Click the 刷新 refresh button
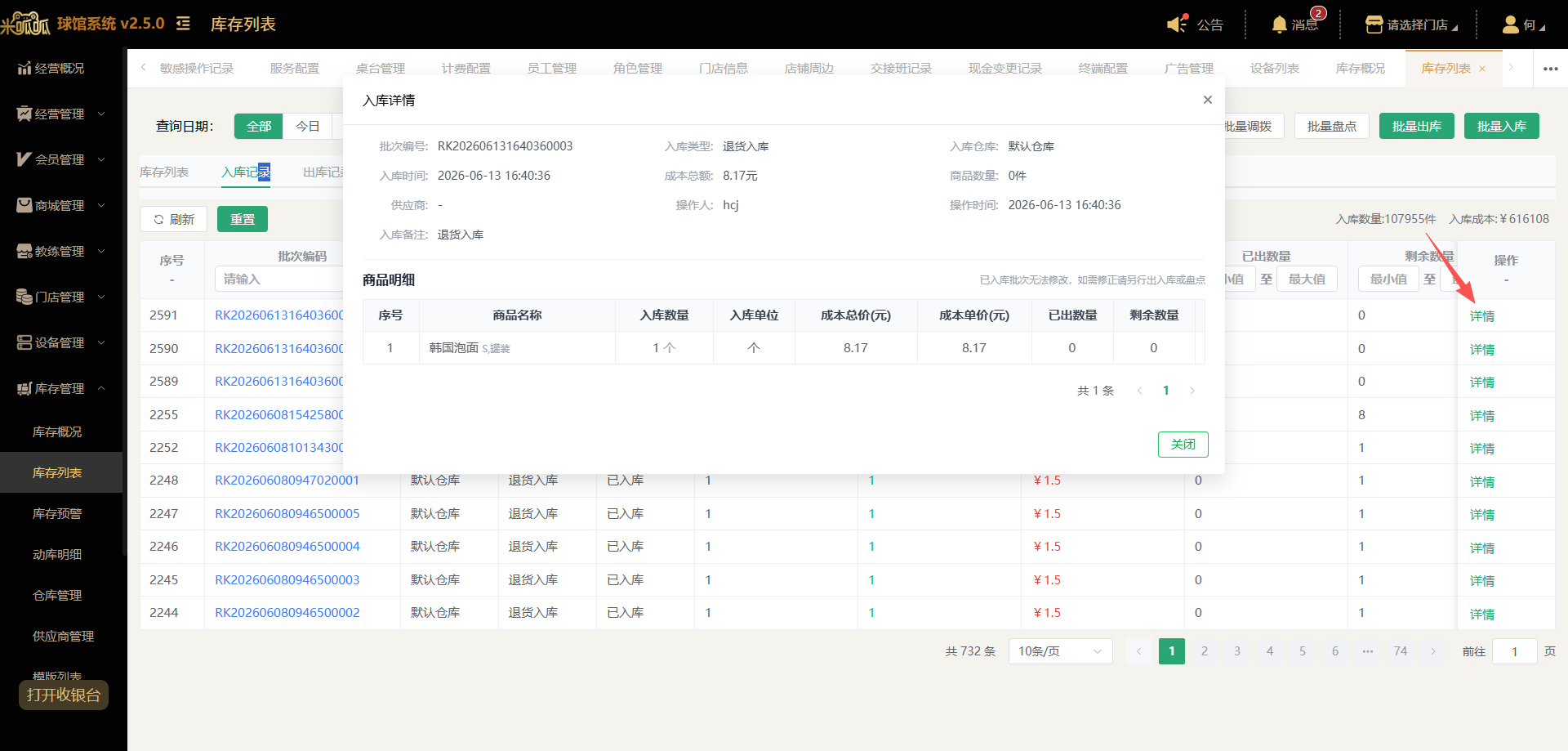This screenshot has width=1568, height=751. point(173,219)
